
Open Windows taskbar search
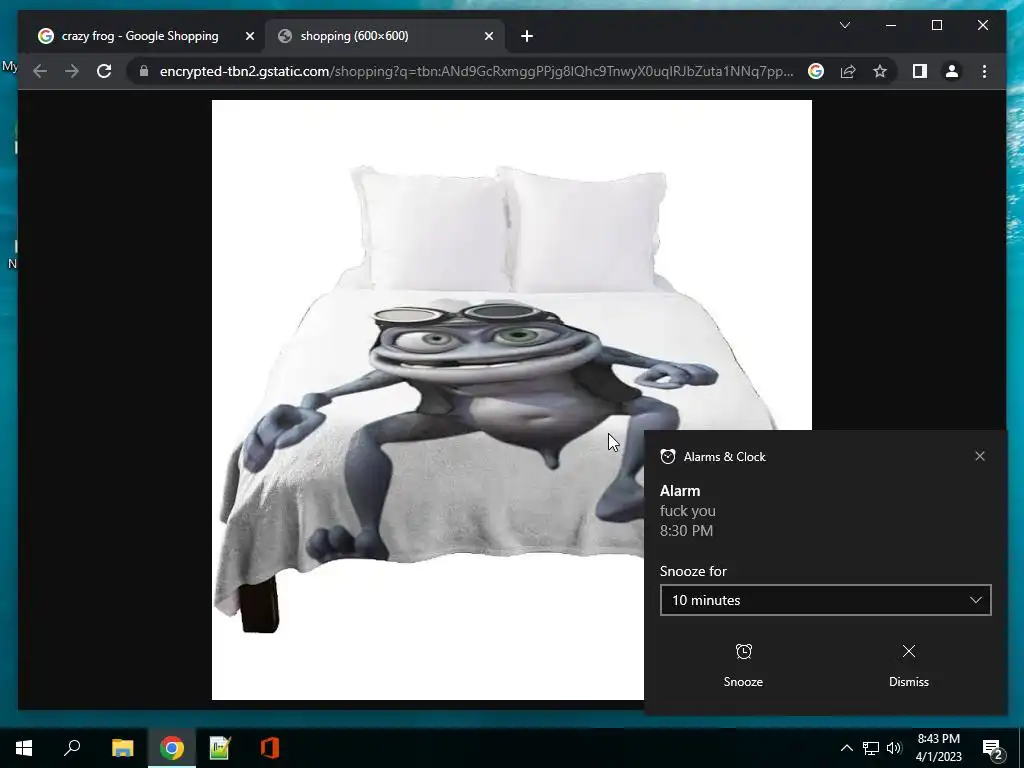[x=72, y=748]
